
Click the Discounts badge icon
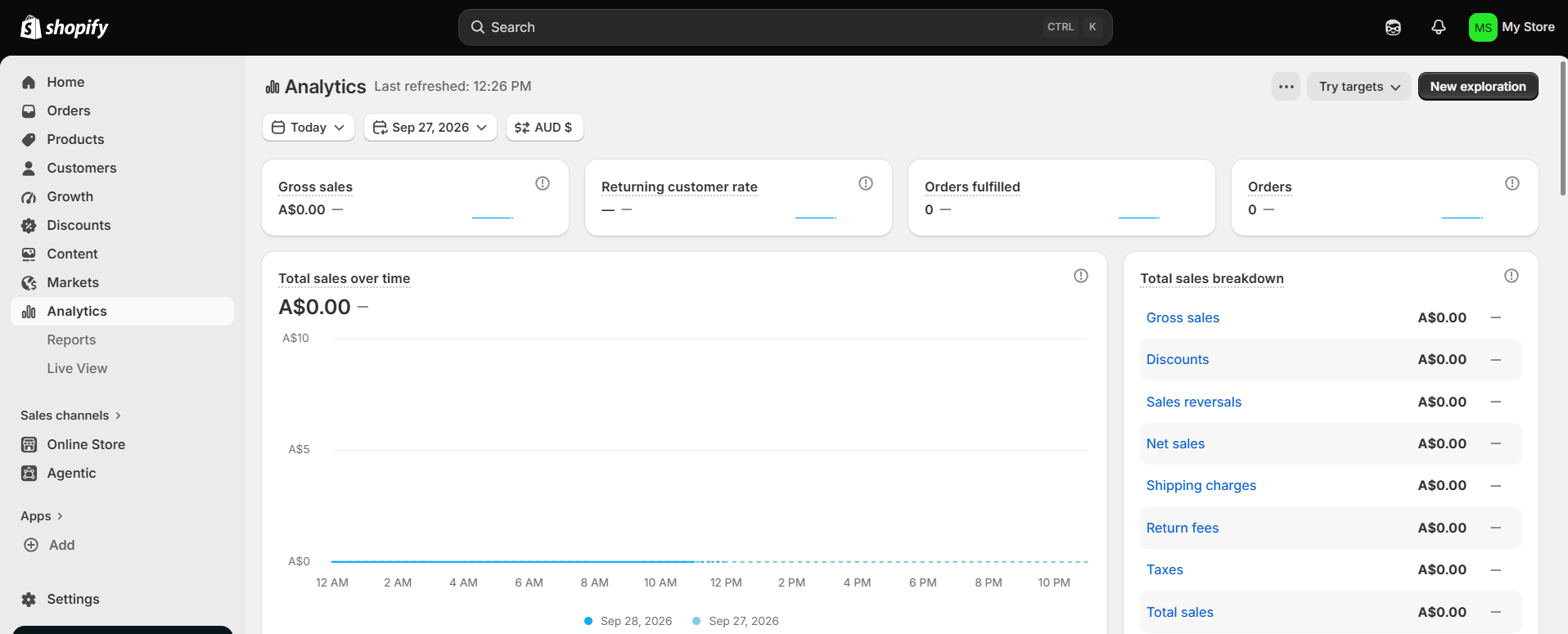[29, 225]
